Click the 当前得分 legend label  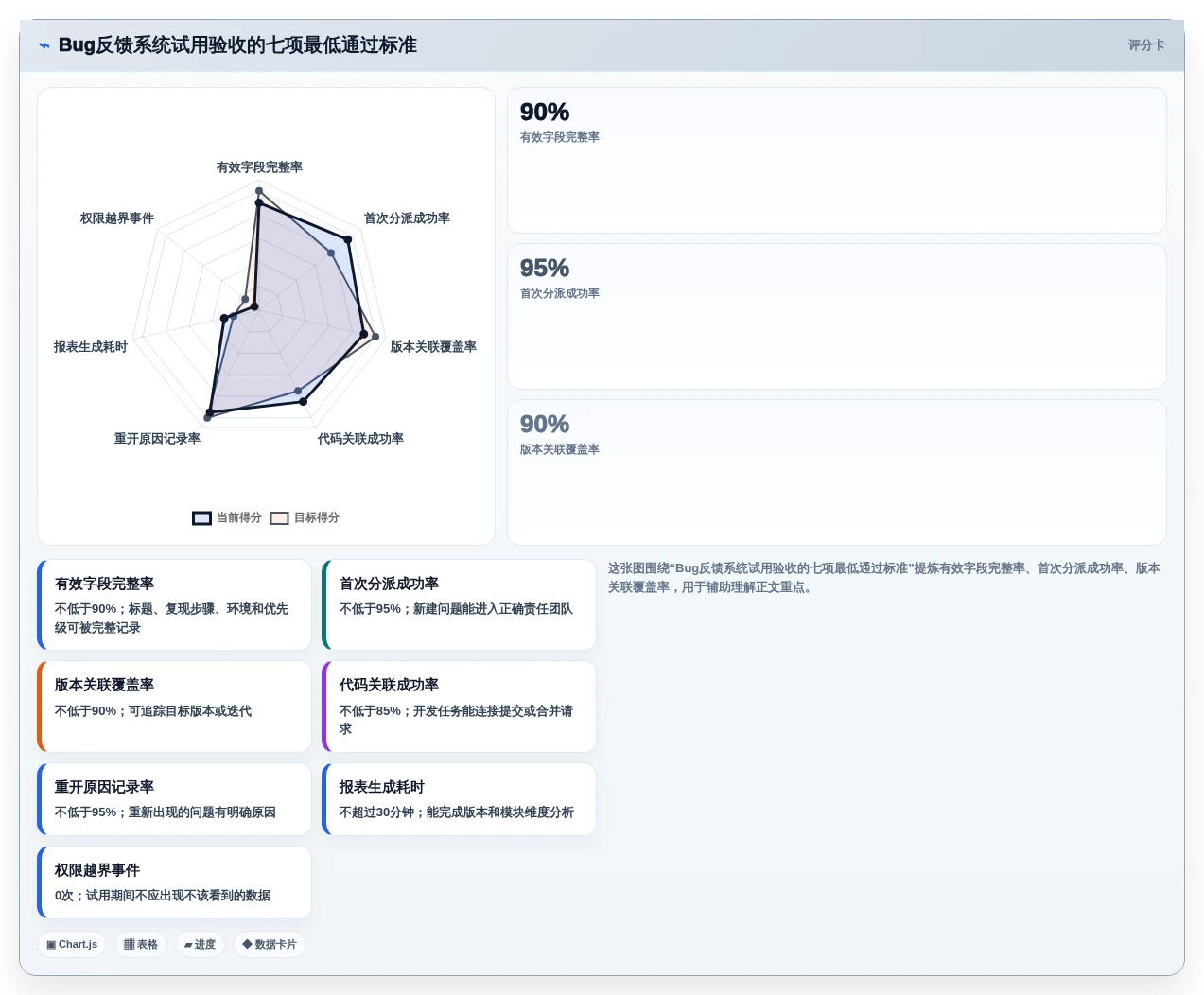(x=238, y=518)
